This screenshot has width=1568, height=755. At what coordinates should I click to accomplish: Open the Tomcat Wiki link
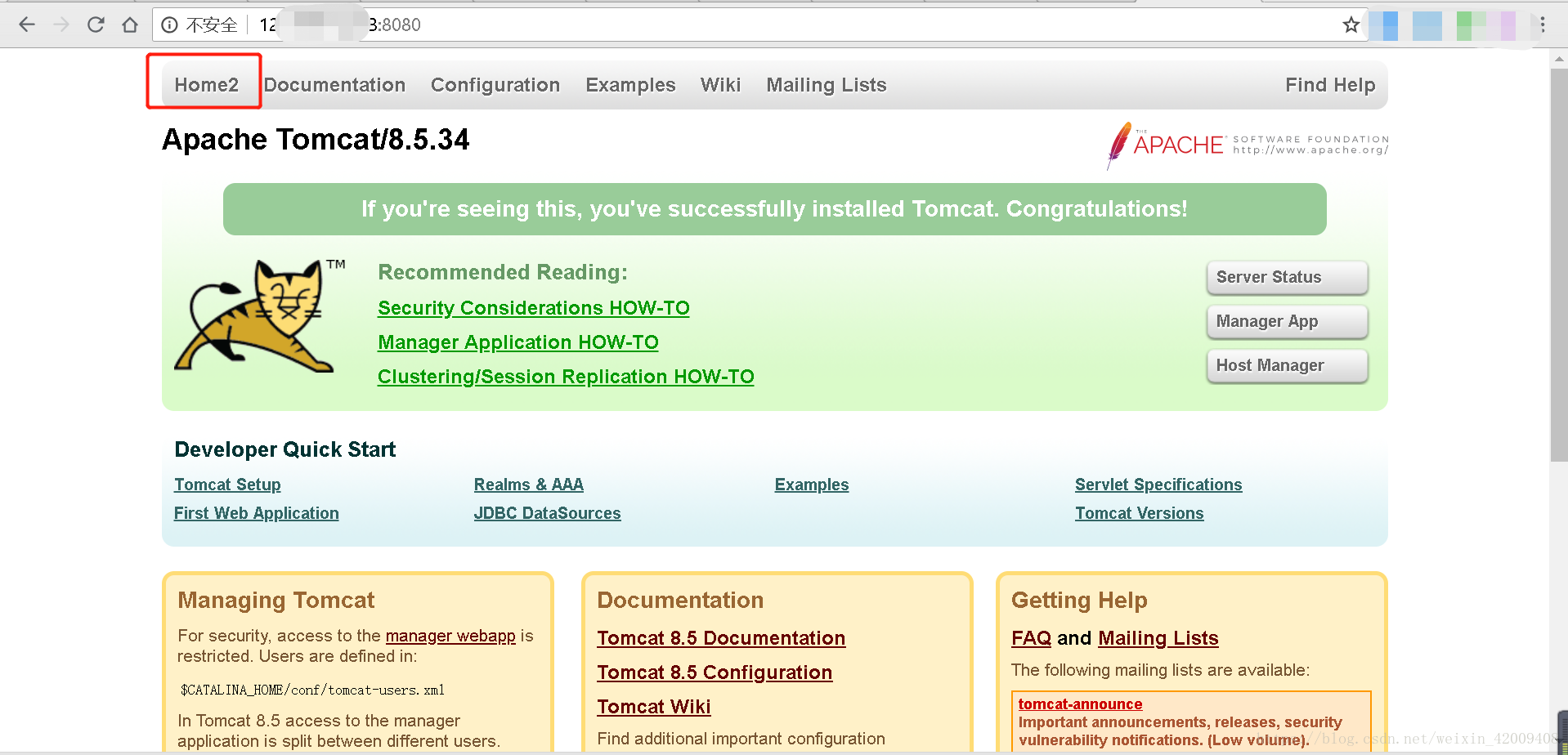coord(654,707)
